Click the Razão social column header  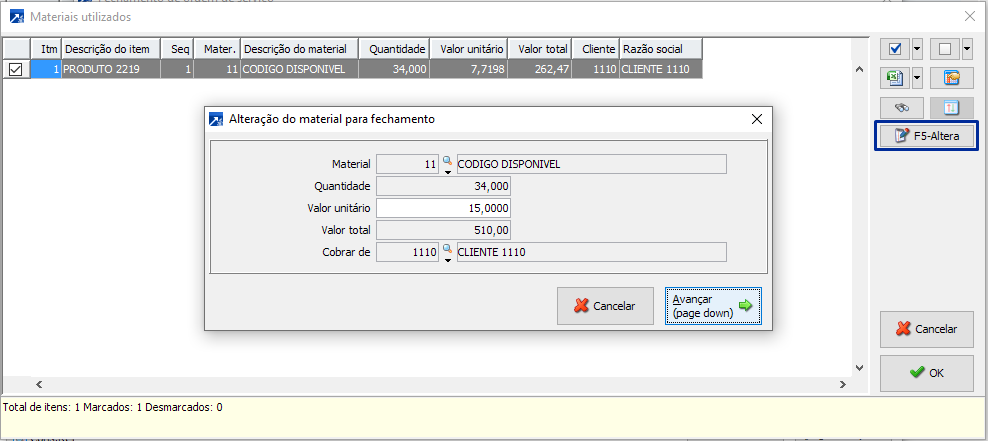tap(660, 49)
